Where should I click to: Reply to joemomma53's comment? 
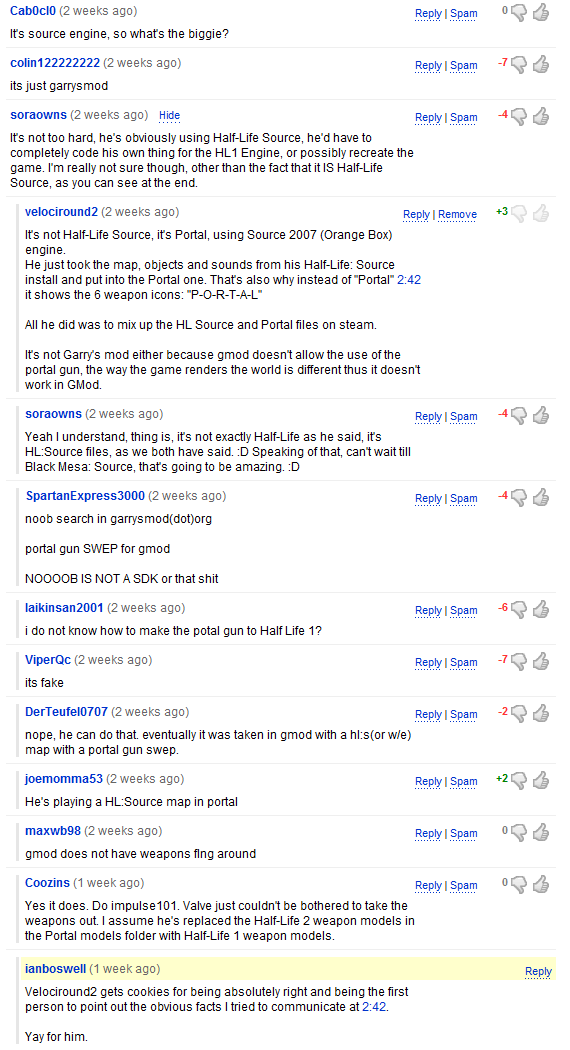point(428,781)
